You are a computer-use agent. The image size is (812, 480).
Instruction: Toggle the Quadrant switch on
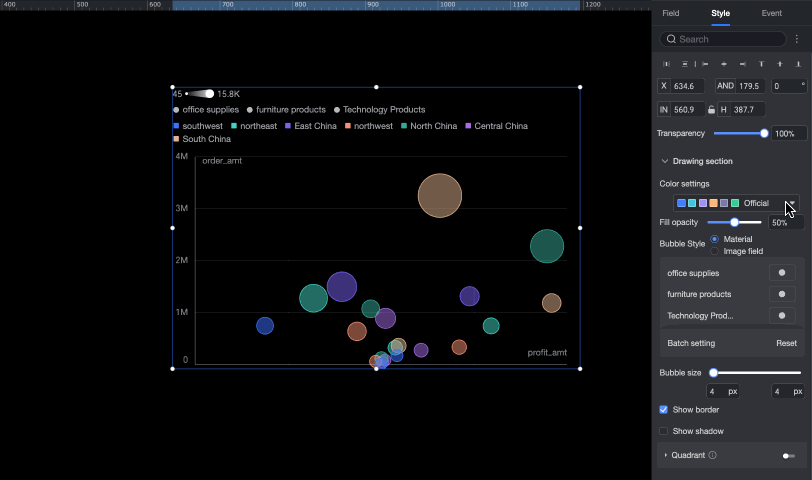789,456
